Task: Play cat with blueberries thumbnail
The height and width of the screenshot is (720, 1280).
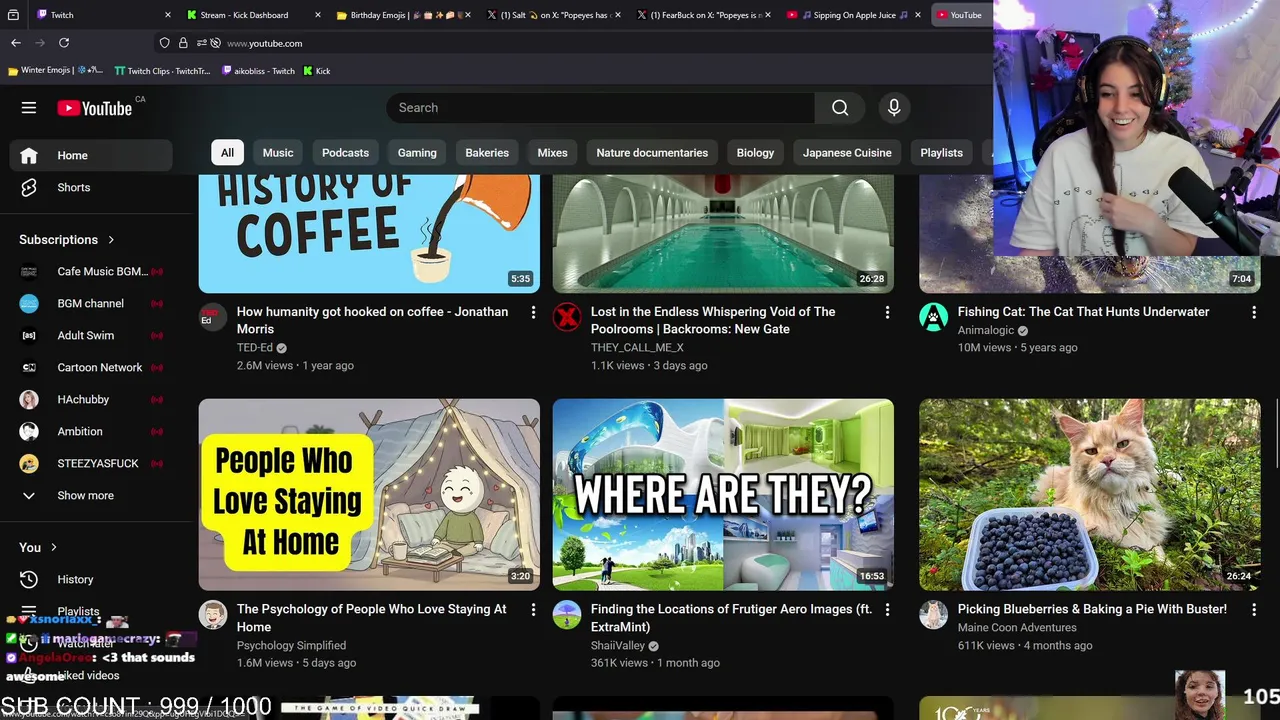Action: tap(1090, 495)
